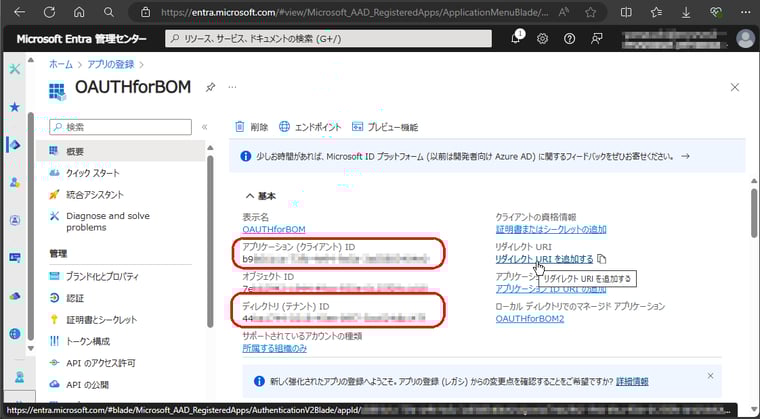
Task: Pin OAUTHforBOM blade with pin icon
Action: pos(210,87)
